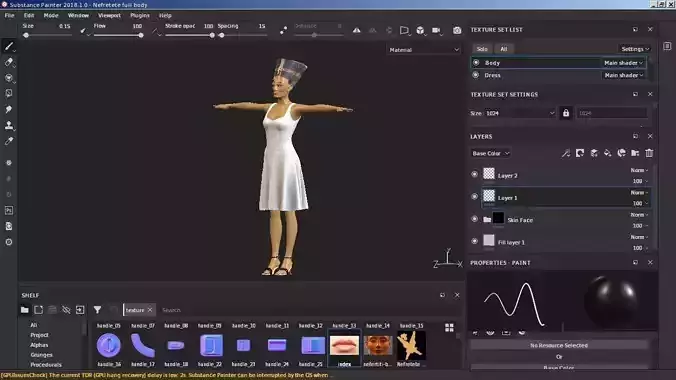Open the Edit menu
Image resolution: width=676 pixels, height=380 pixels.
pyautogui.click(x=29, y=16)
